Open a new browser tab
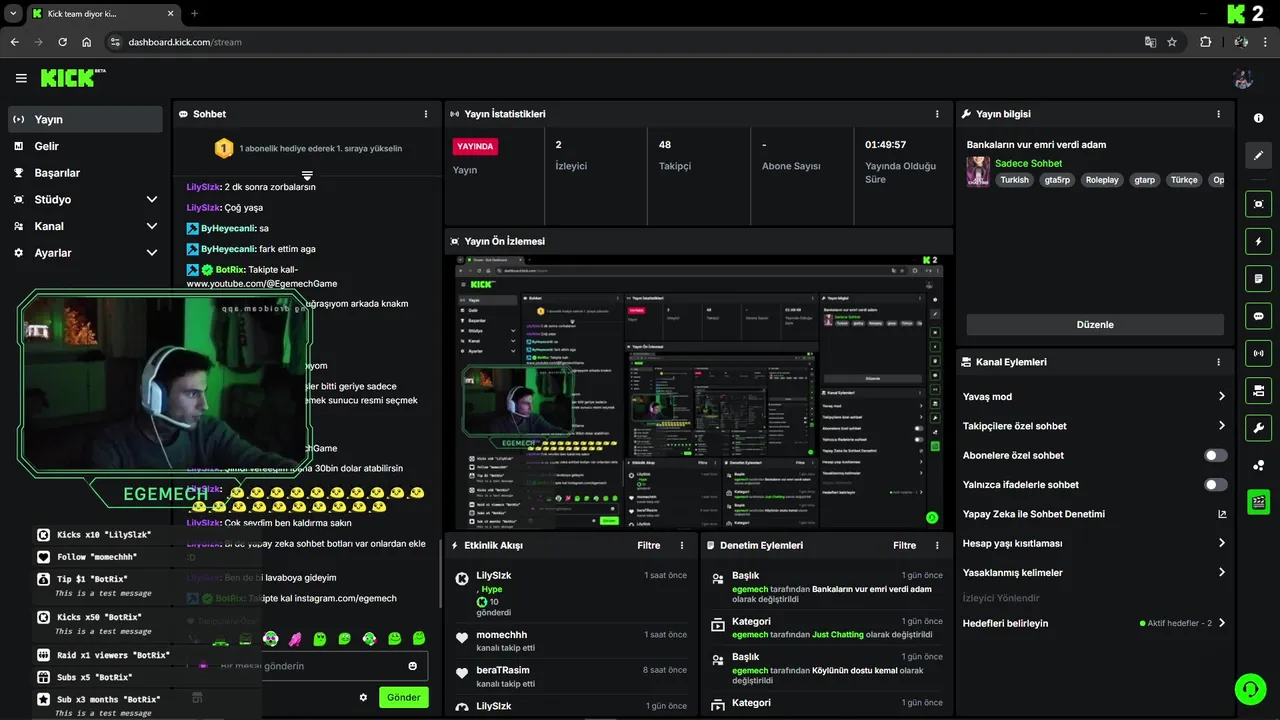1280x720 pixels. pos(194,13)
